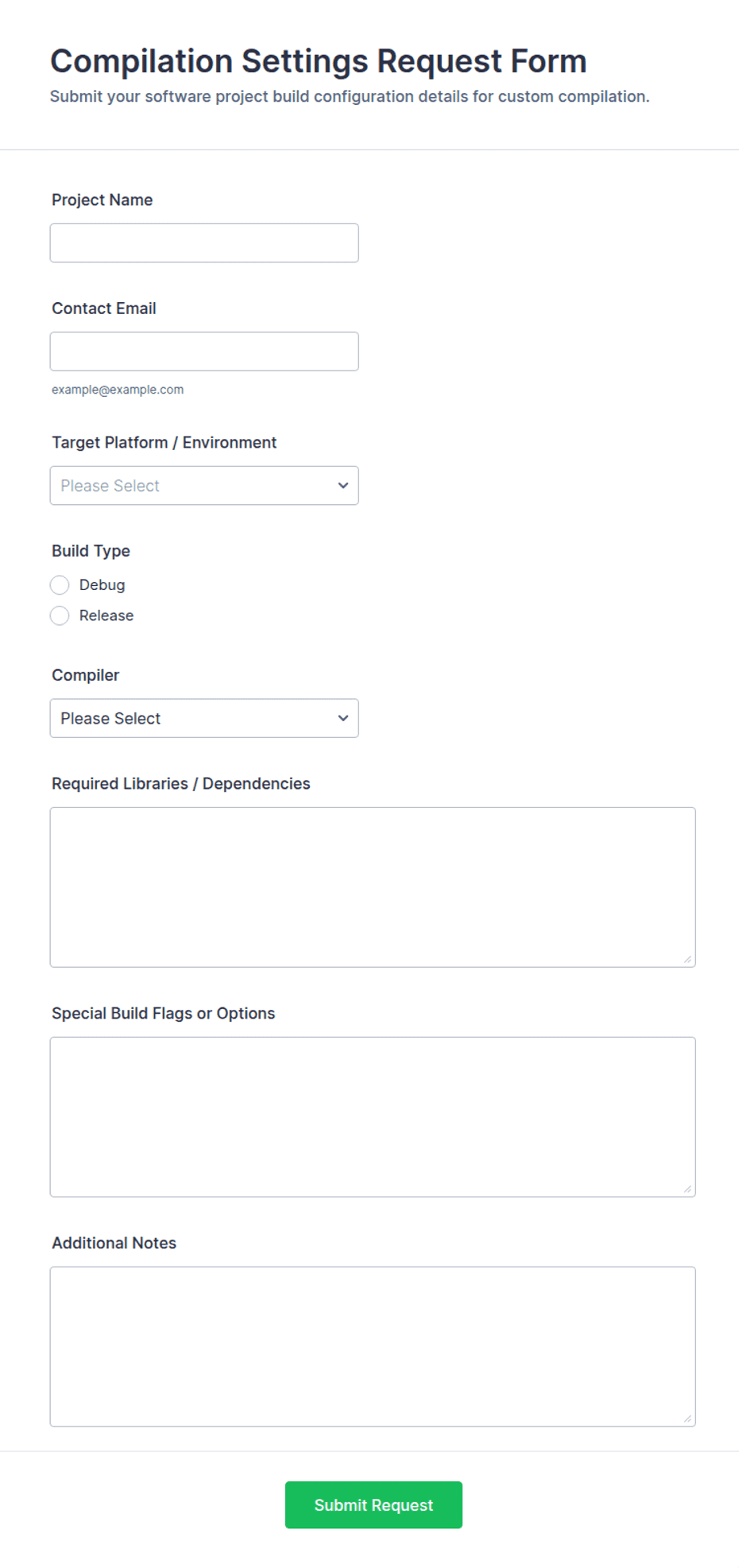Click the Target Platform dropdown chevron arrow

pos(343,486)
